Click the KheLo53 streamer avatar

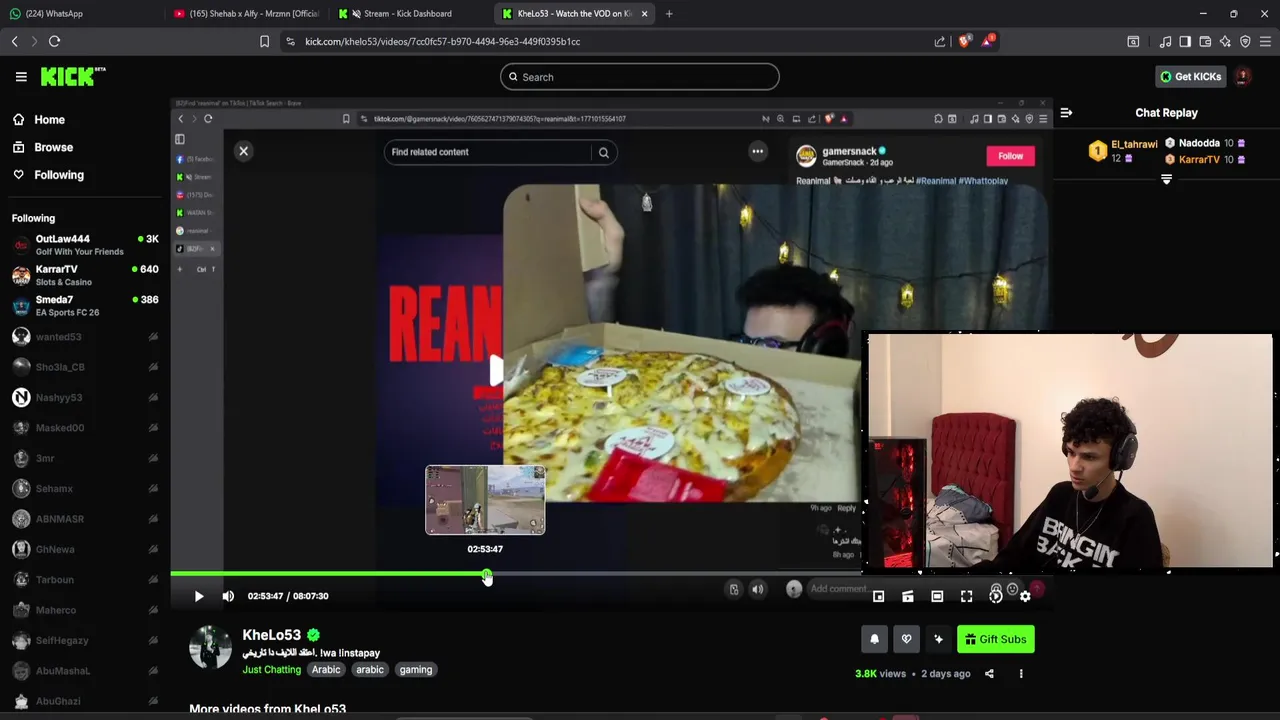[210, 648]
